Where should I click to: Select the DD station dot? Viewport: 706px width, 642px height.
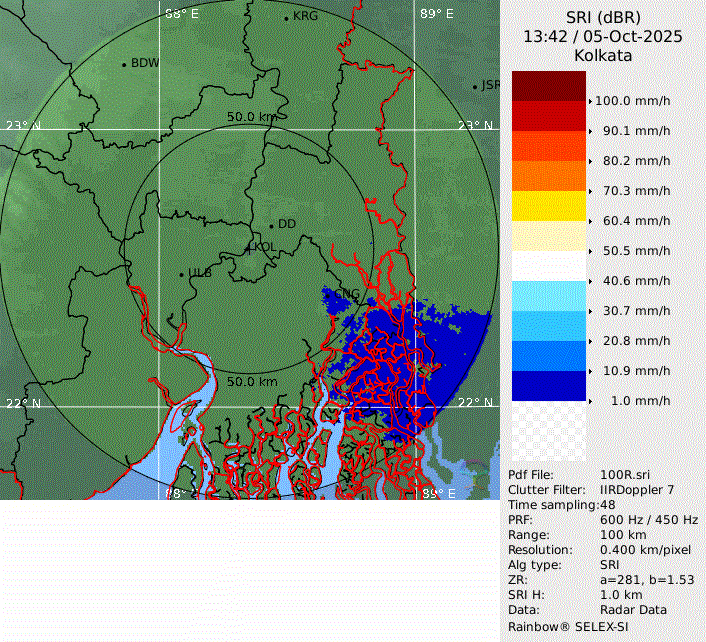pos(271,225)
